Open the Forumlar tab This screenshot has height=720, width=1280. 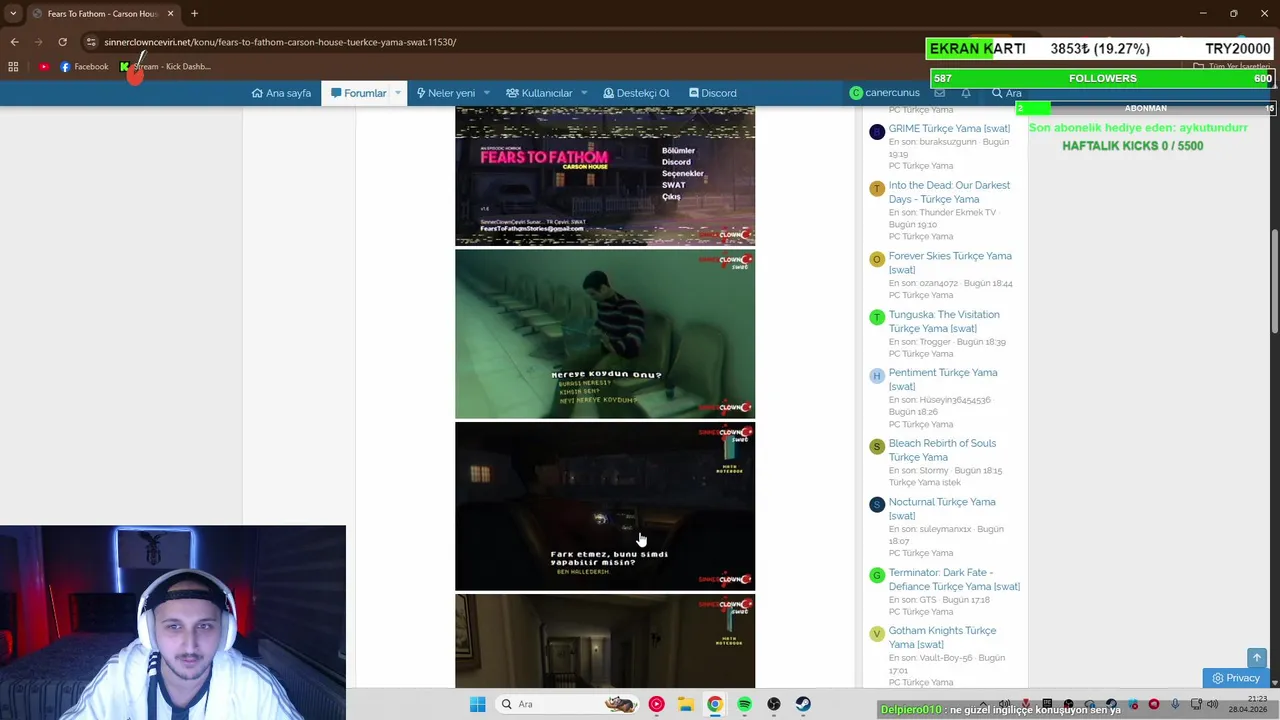(358, 93)
